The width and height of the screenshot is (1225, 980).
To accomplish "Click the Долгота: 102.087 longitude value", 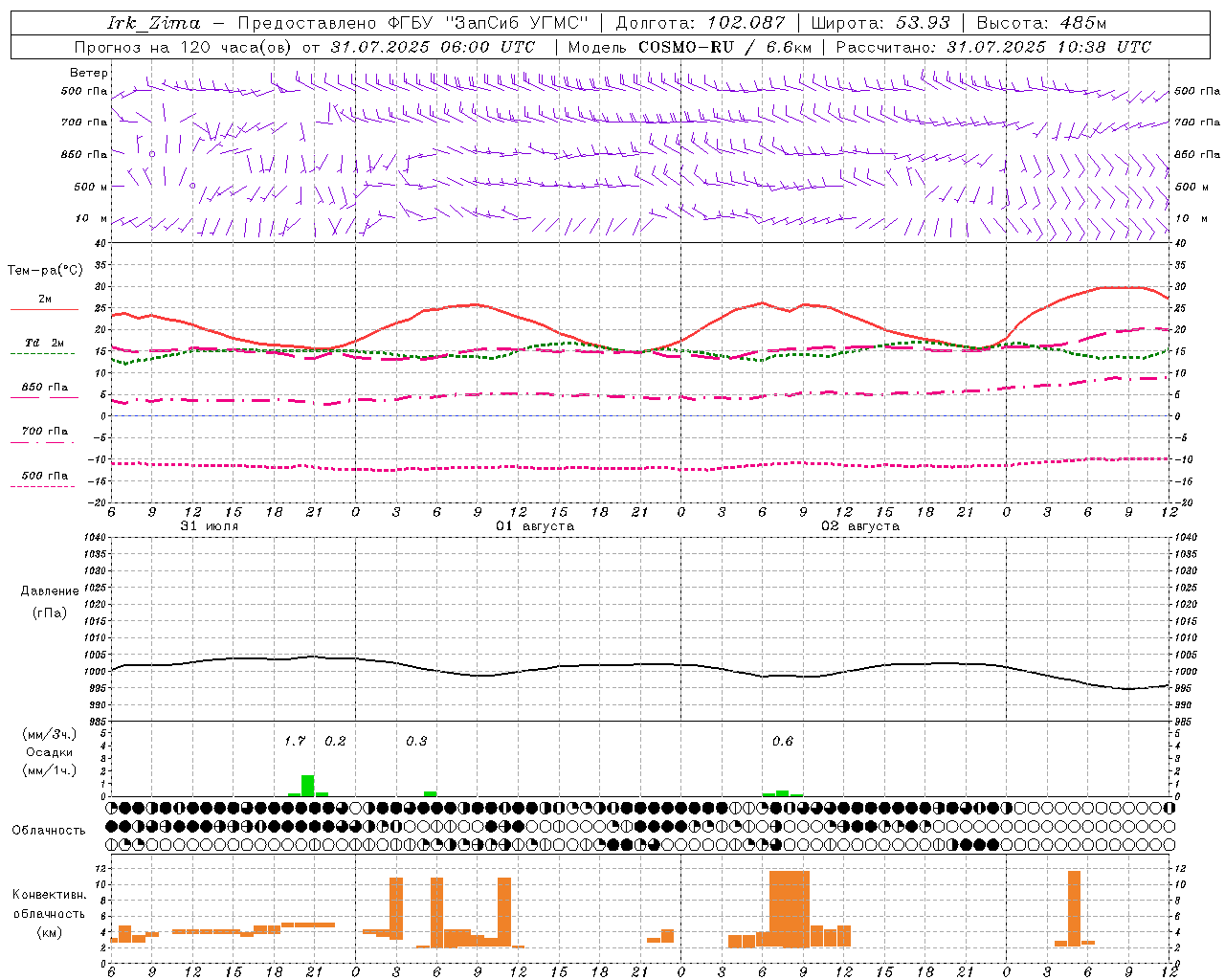I will (701, 23).
